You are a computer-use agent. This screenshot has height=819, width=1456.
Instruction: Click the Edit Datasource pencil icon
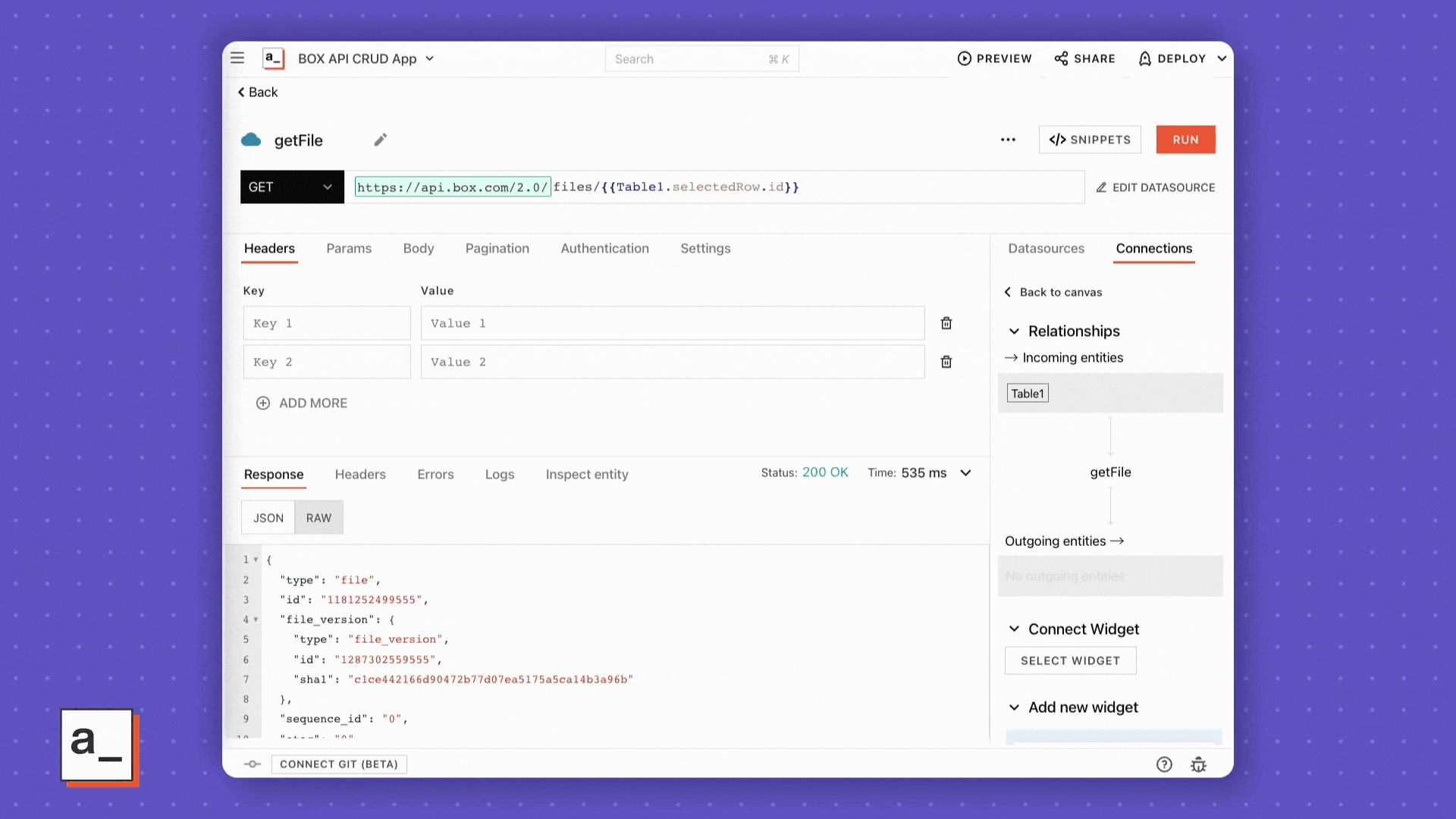[1101, 187]
